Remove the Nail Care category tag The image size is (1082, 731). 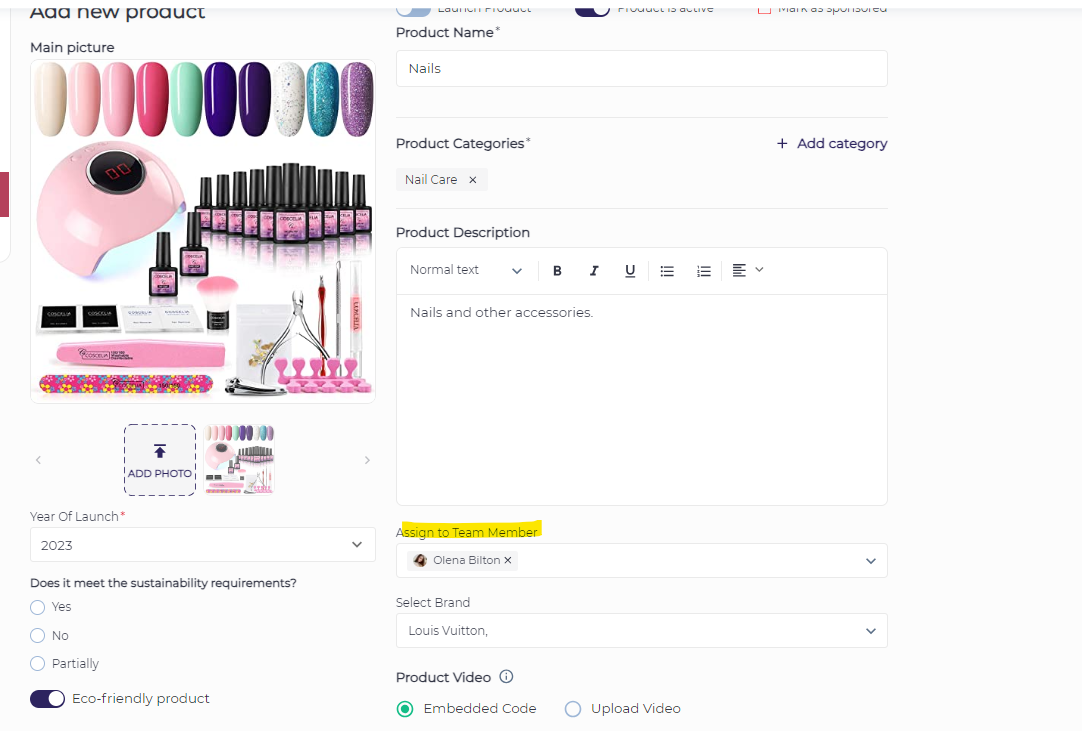coord(473,180)
